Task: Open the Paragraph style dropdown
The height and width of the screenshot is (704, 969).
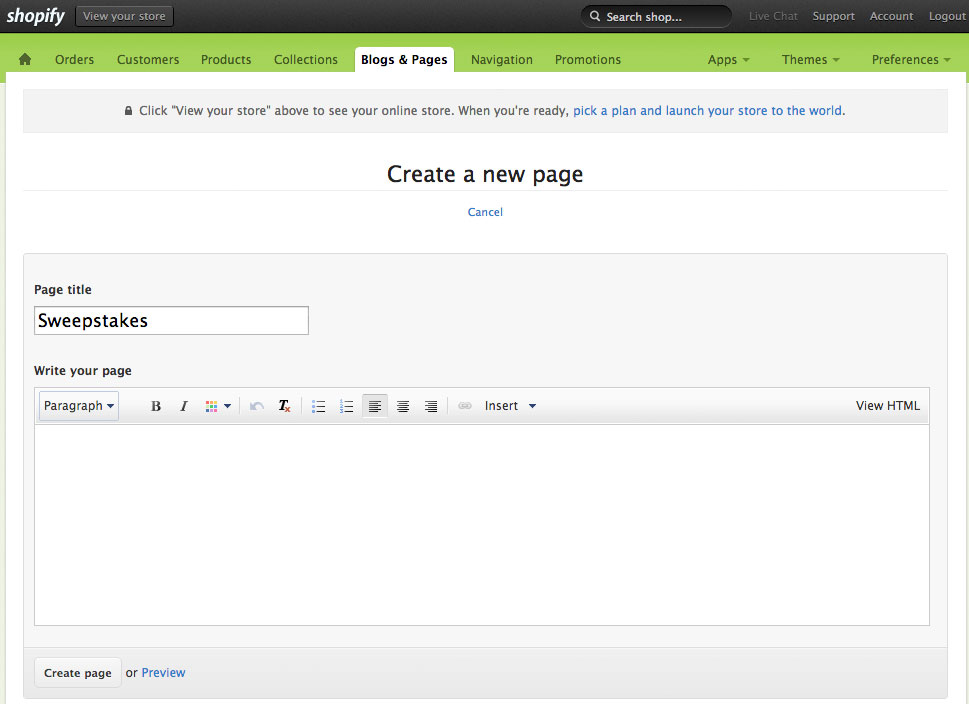Action: click(x=78, y=405)
